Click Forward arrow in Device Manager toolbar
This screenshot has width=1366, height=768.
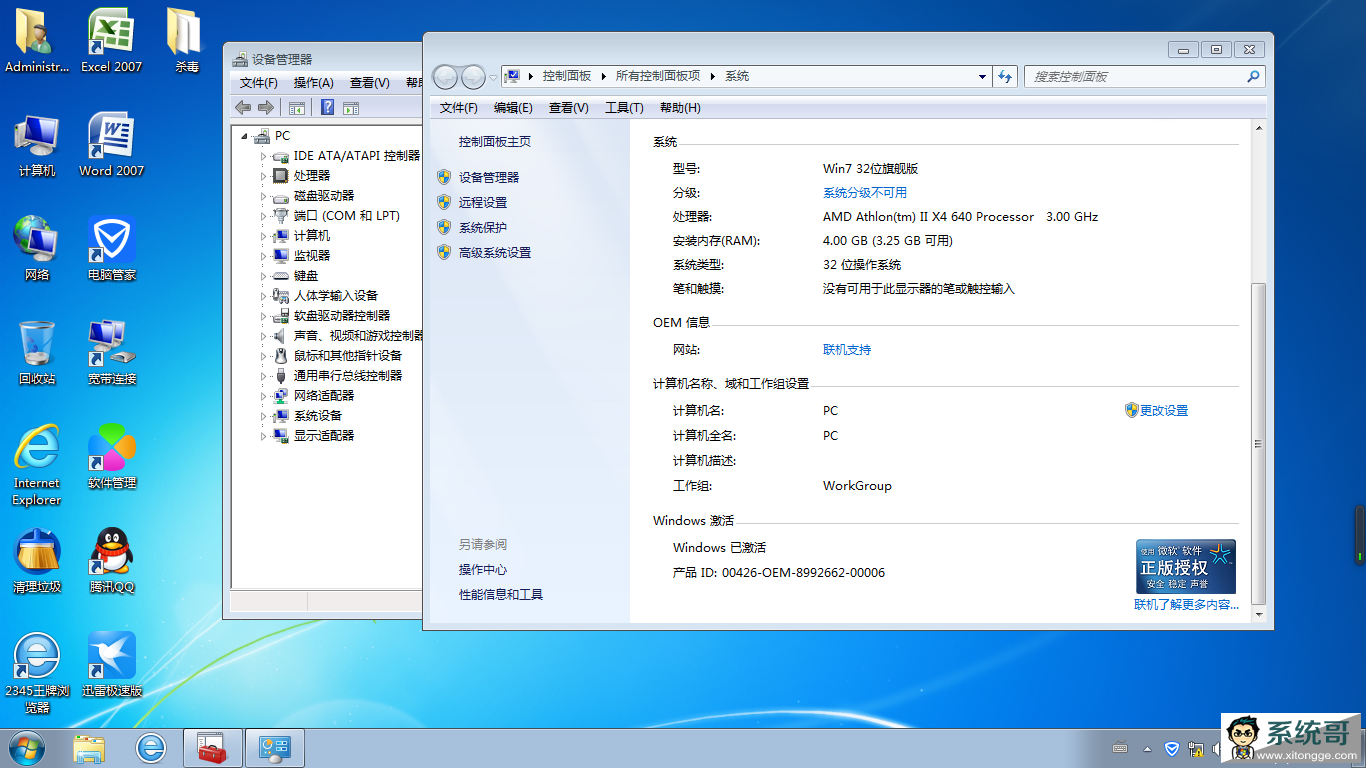266,108
